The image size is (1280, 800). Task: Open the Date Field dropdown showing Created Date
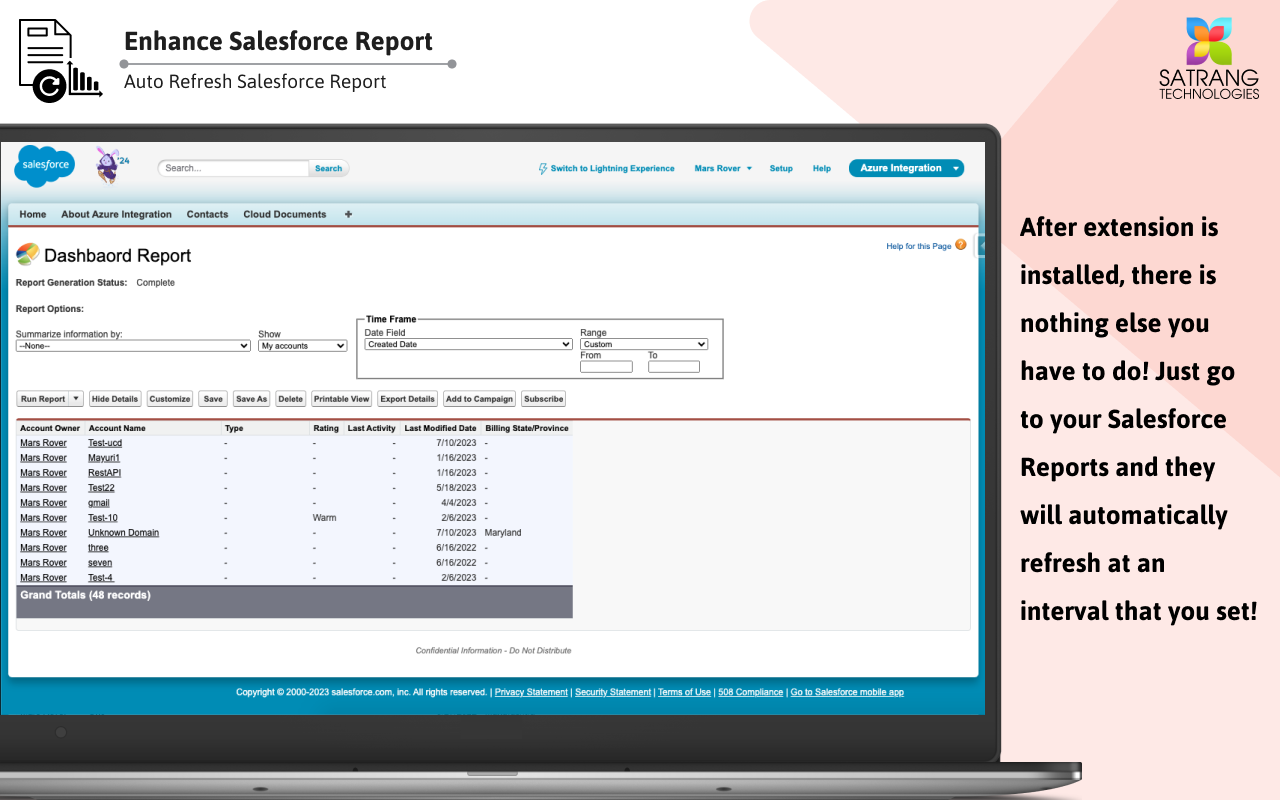(x=467, y=344)
